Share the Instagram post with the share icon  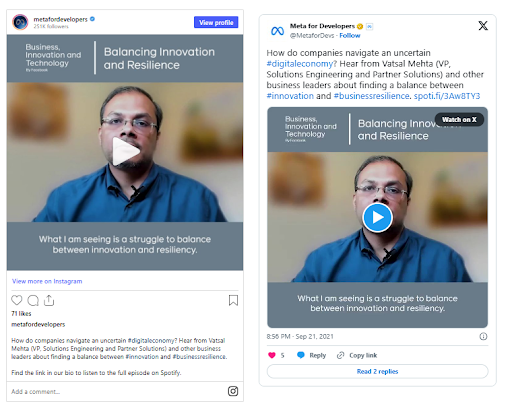(x=49, y=300)
